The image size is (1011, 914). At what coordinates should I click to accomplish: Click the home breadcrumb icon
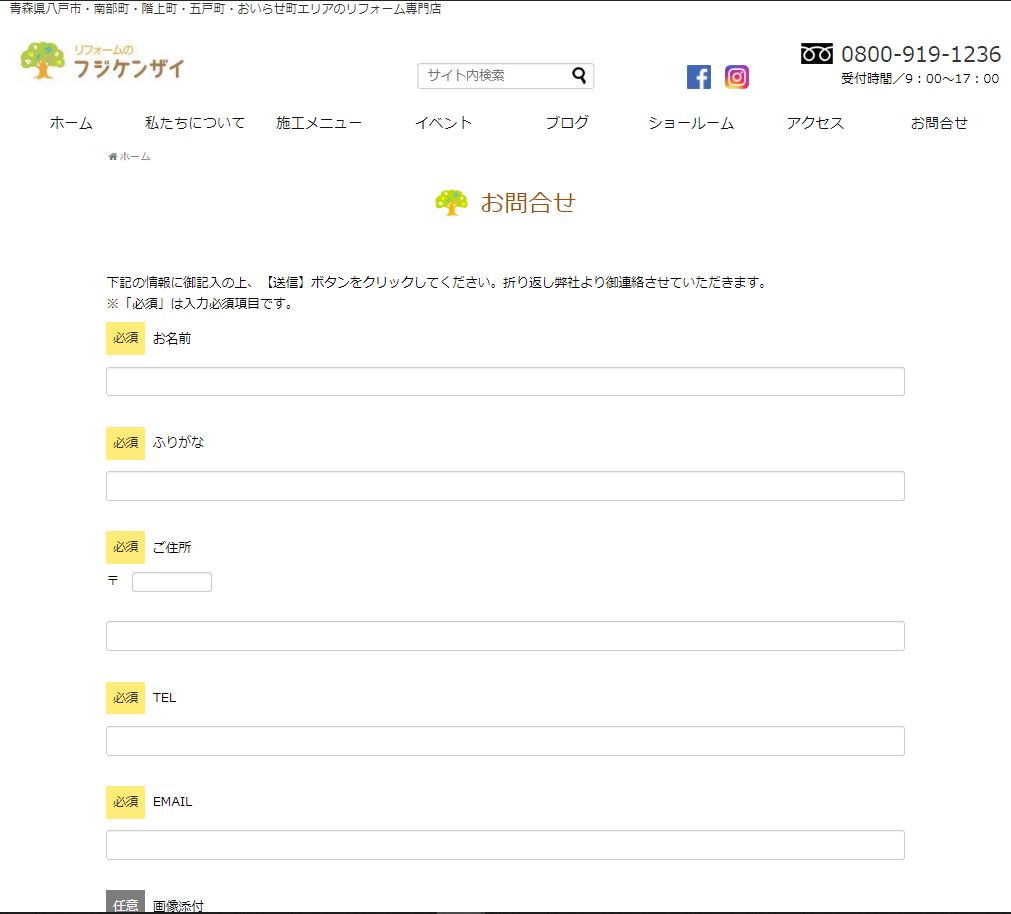click(x=113, y=157)
